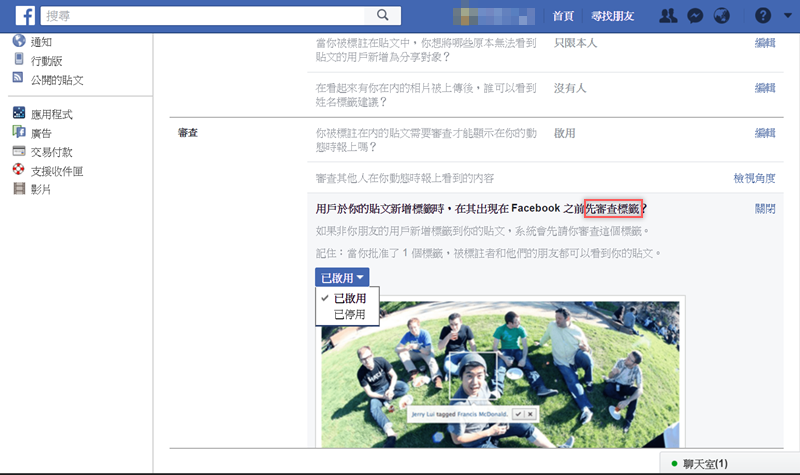
Task: Open the globe notifications icon in top bar
Action: pyautogui.click(x=721, y=16)
